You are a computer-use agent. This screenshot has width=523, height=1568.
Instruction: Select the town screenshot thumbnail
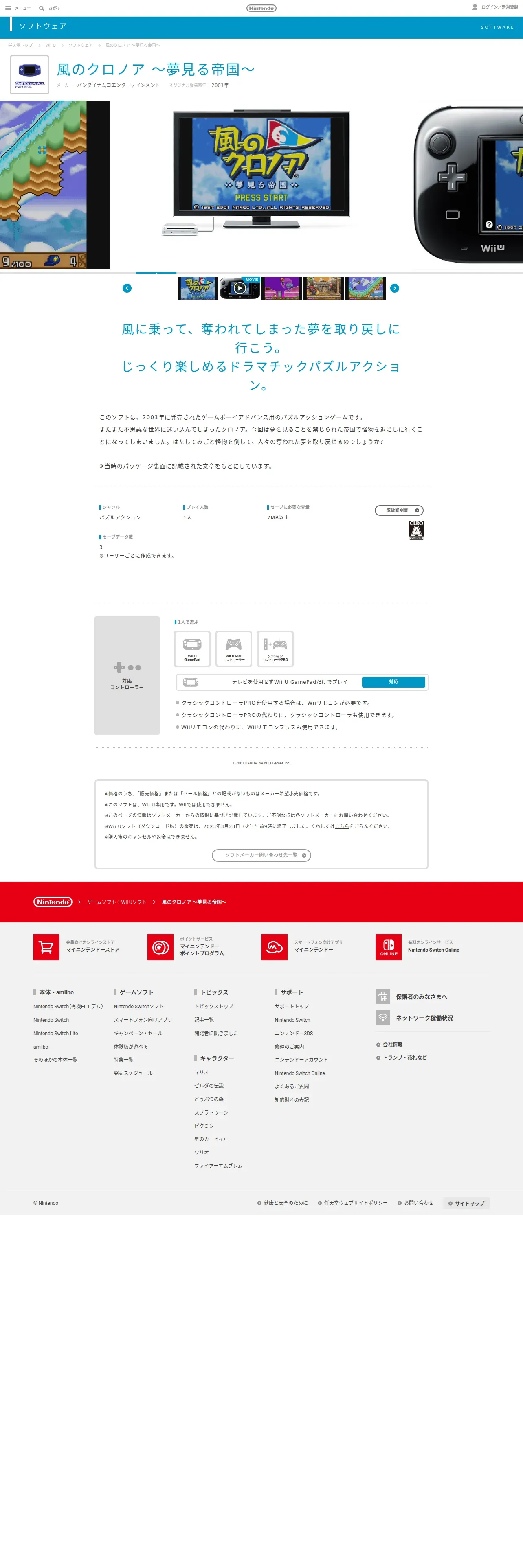click(324, 288)
